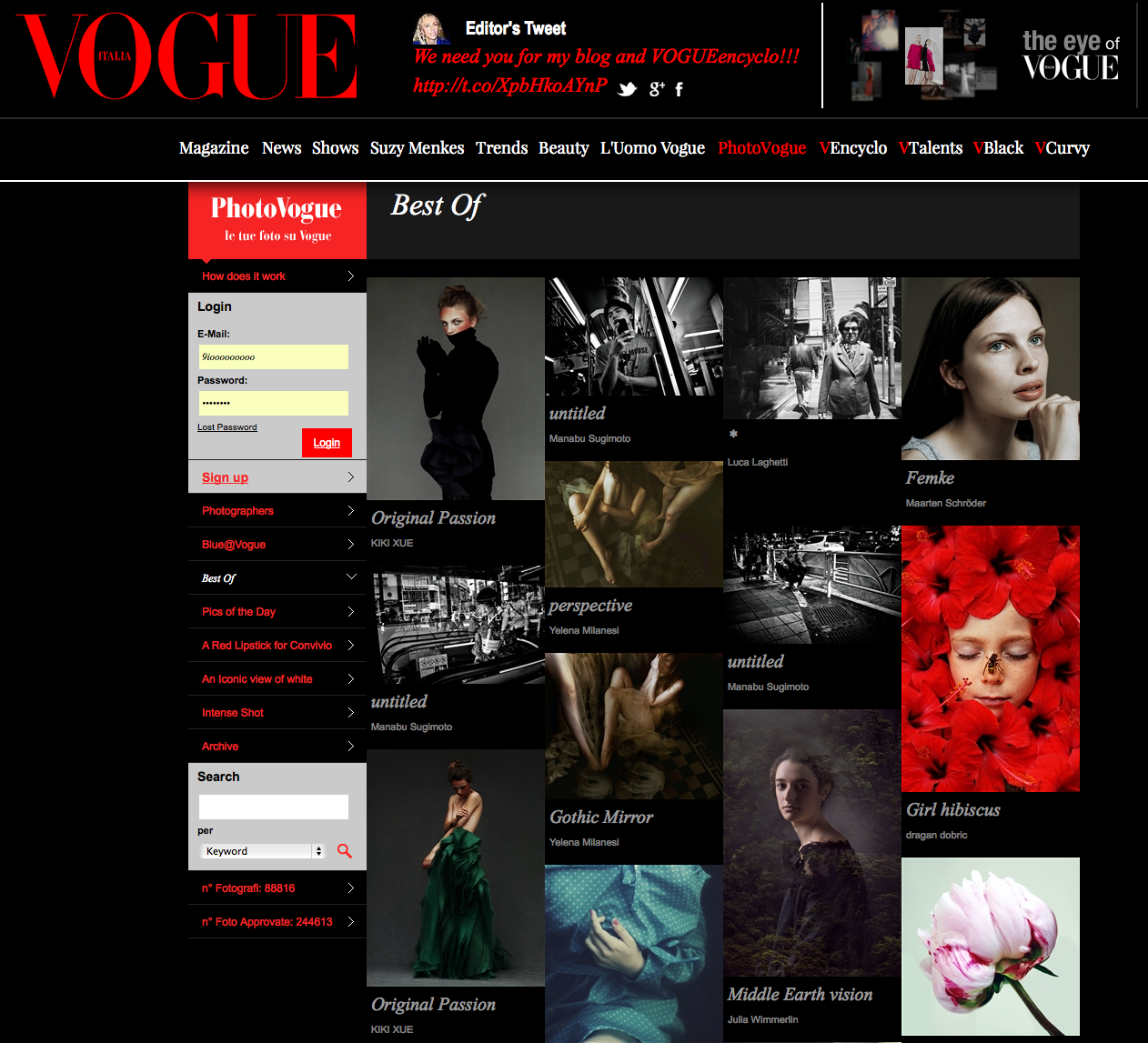
Task: Click the Lost Password link
Action: pos(227,427)
